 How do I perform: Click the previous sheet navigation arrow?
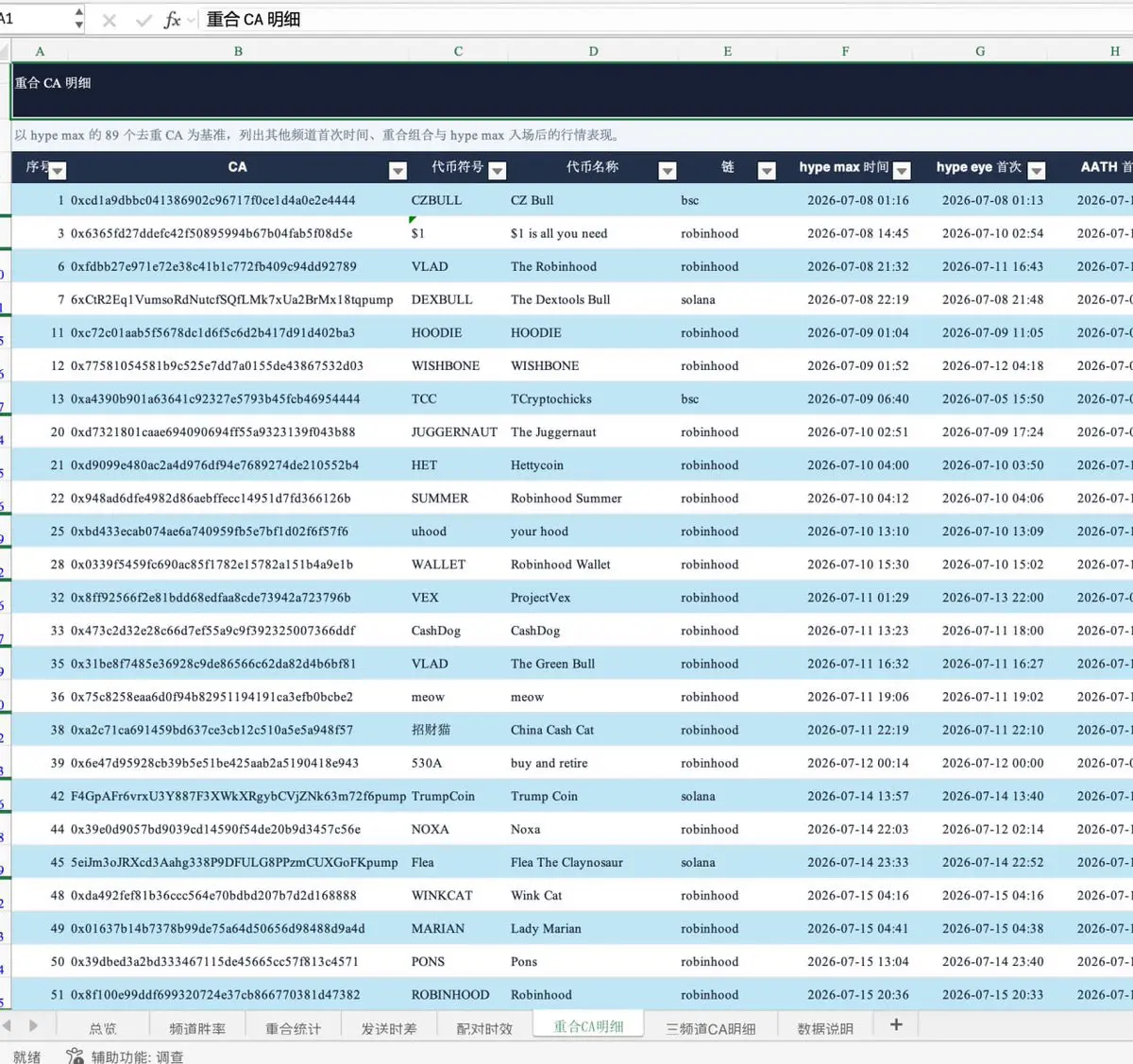click(x=8, y=1025)
